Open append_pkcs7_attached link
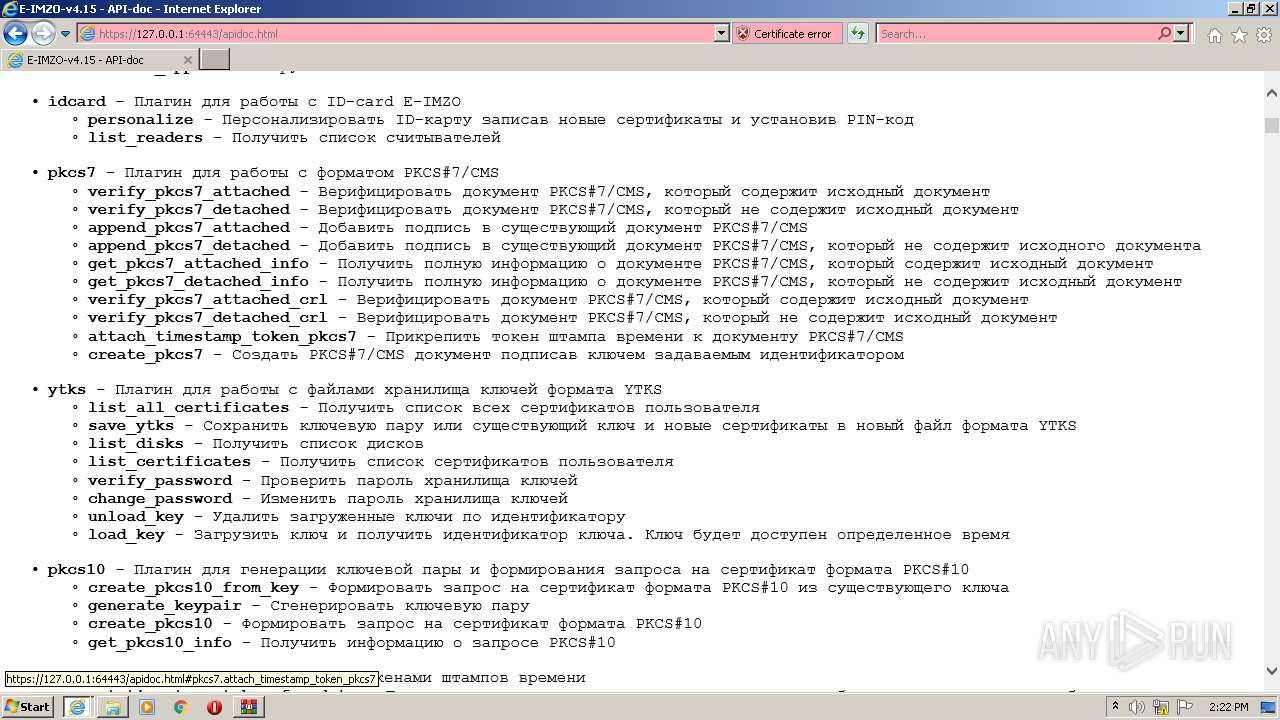1280x720 pixels. [188, 227]
